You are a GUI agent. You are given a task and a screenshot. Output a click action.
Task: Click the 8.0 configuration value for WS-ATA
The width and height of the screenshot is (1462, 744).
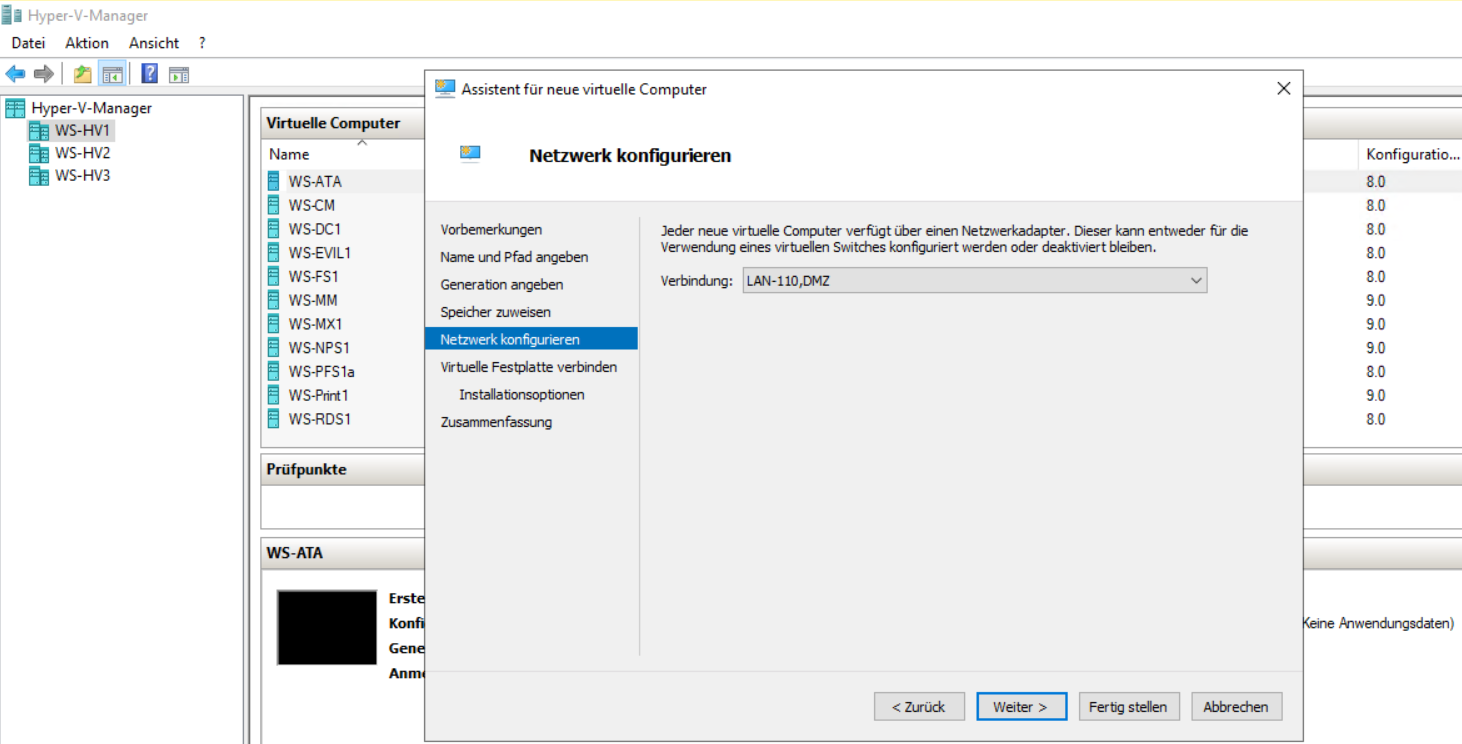click(1375, 182)
